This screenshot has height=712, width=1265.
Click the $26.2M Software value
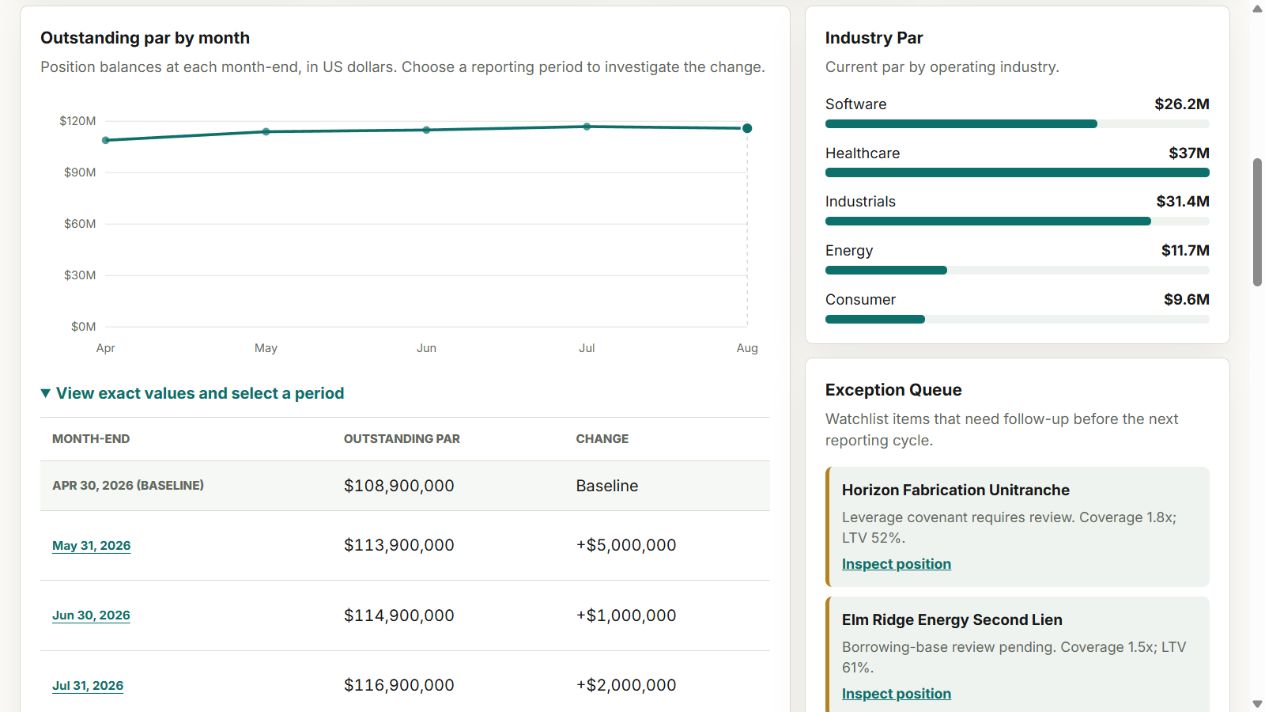pyautogui.click(x=1182, y=104)
